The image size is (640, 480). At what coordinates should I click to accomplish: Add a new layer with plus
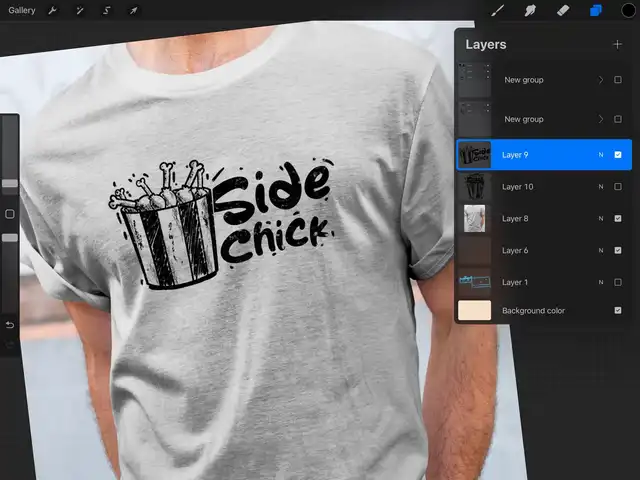(x=617, y=44)
